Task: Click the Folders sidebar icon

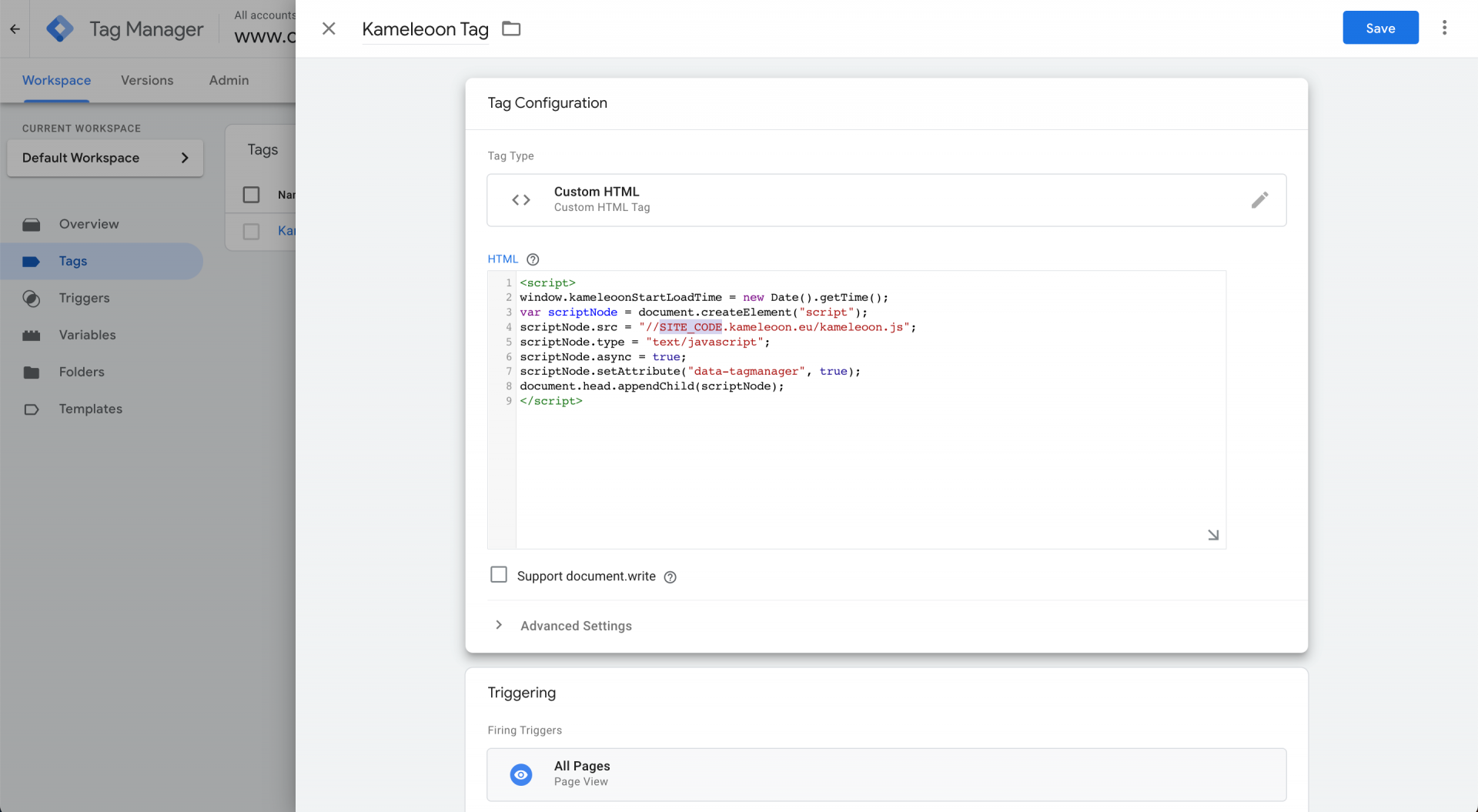Action: tap(32, 373)
